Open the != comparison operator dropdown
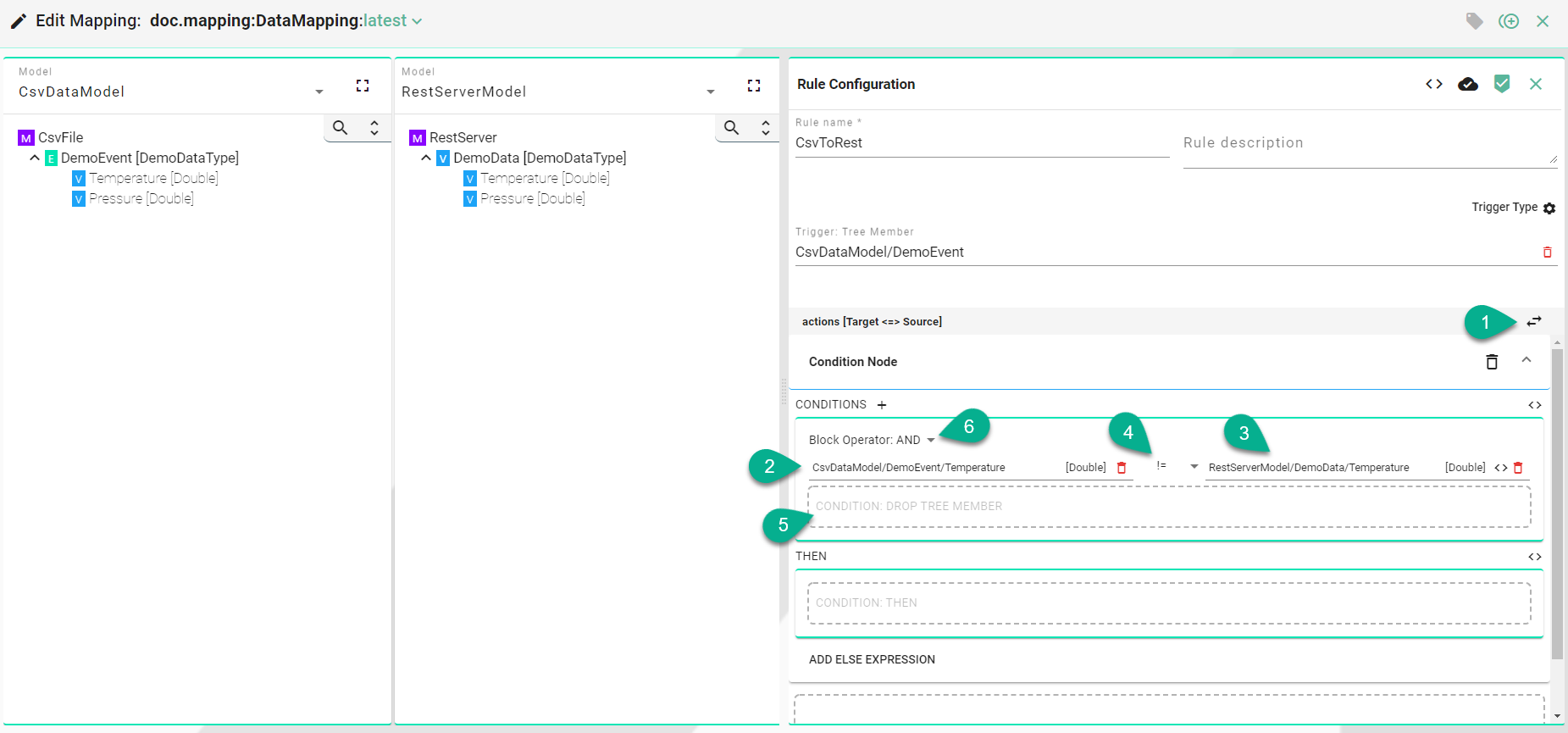Viewport: 1568px width, 733px height. point(1194,467)
